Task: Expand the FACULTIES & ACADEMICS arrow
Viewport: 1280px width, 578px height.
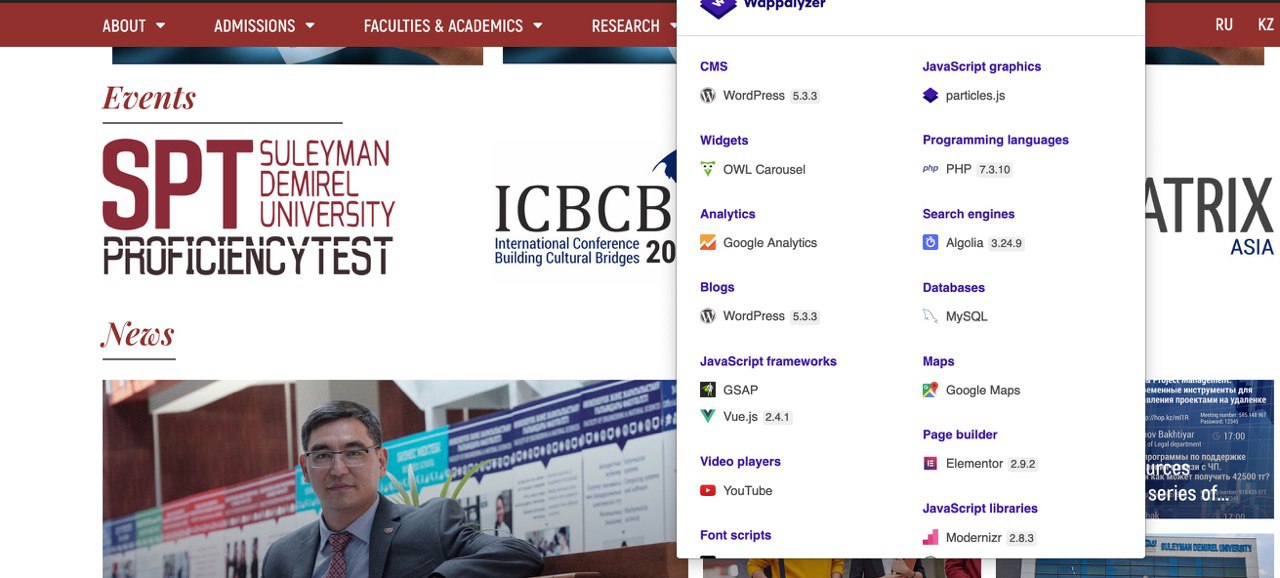Action: pos(538,25)
